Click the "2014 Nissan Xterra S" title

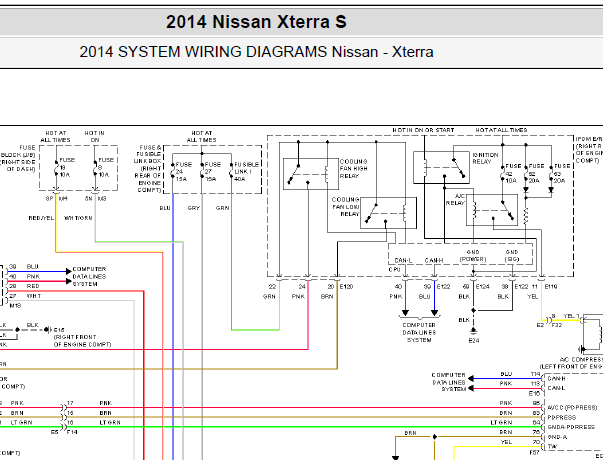256,22
